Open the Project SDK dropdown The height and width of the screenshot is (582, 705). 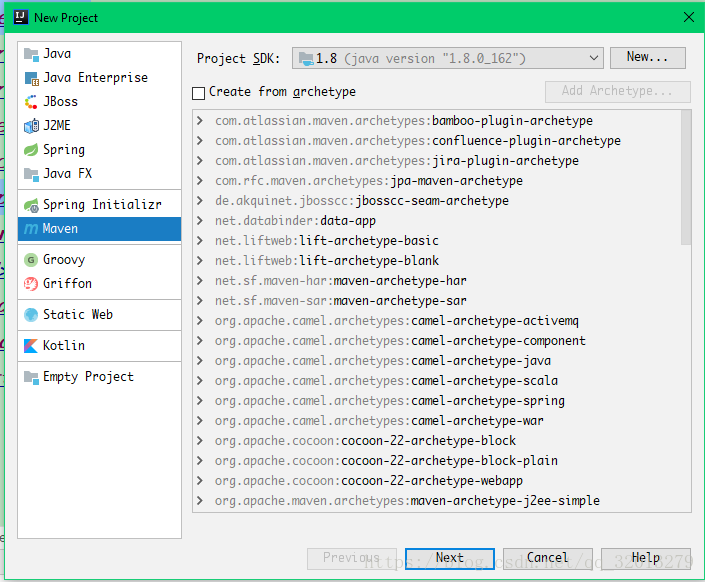tap(447, 58)
